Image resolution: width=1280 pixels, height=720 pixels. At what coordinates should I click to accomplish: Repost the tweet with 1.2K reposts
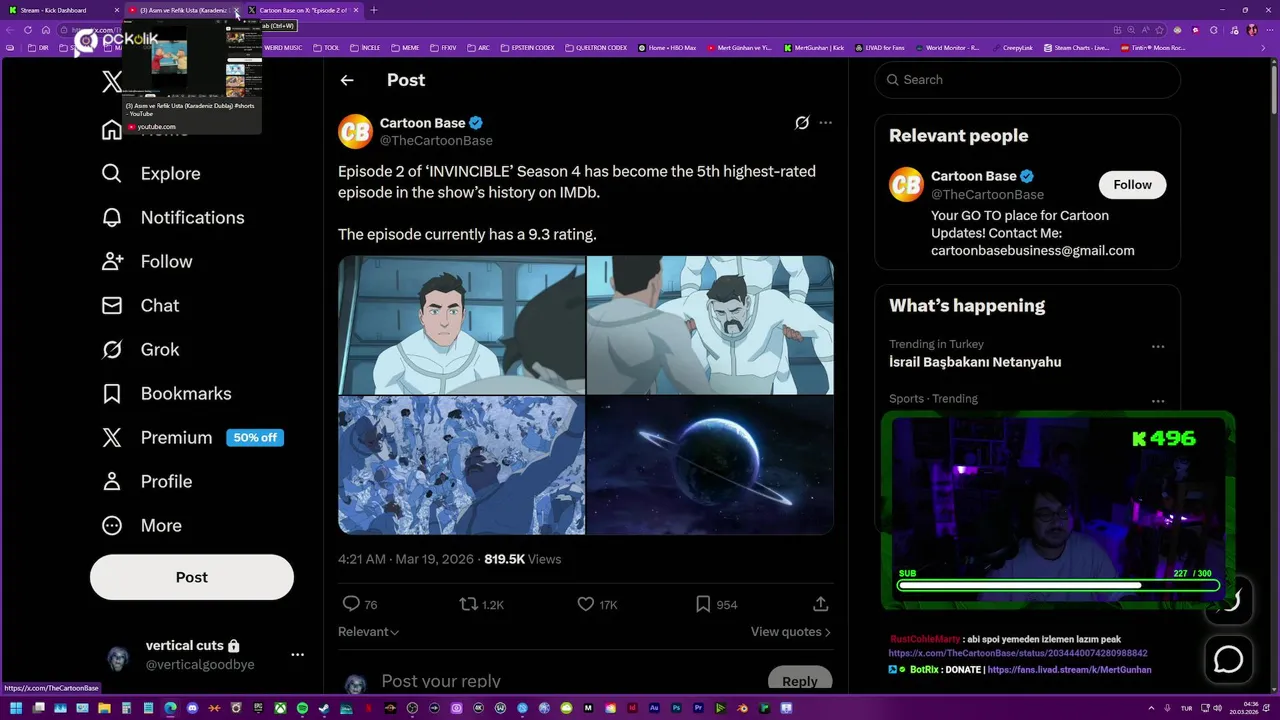point(481,604)
